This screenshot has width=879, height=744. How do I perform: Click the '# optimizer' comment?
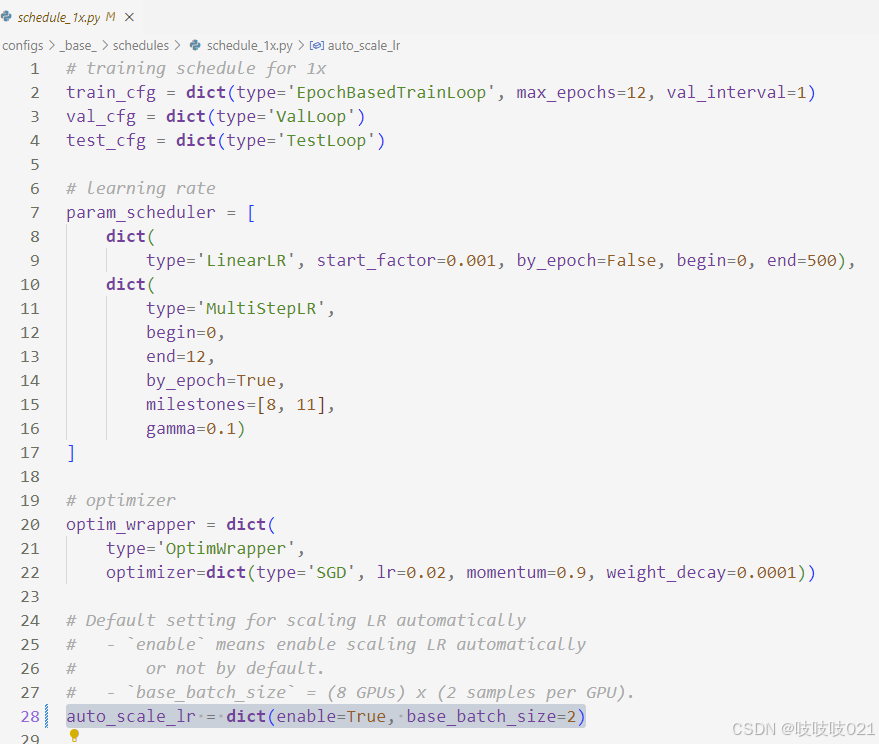click(121, 500)
